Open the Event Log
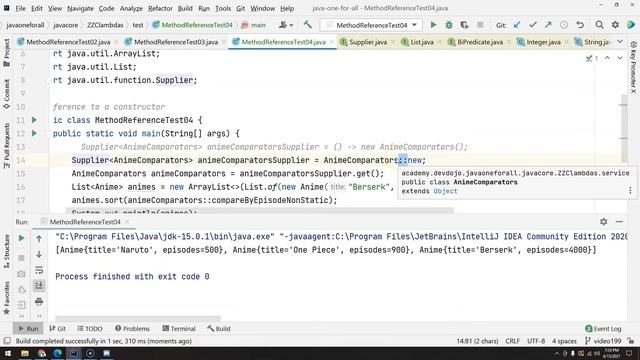 (x=603, y=329)
